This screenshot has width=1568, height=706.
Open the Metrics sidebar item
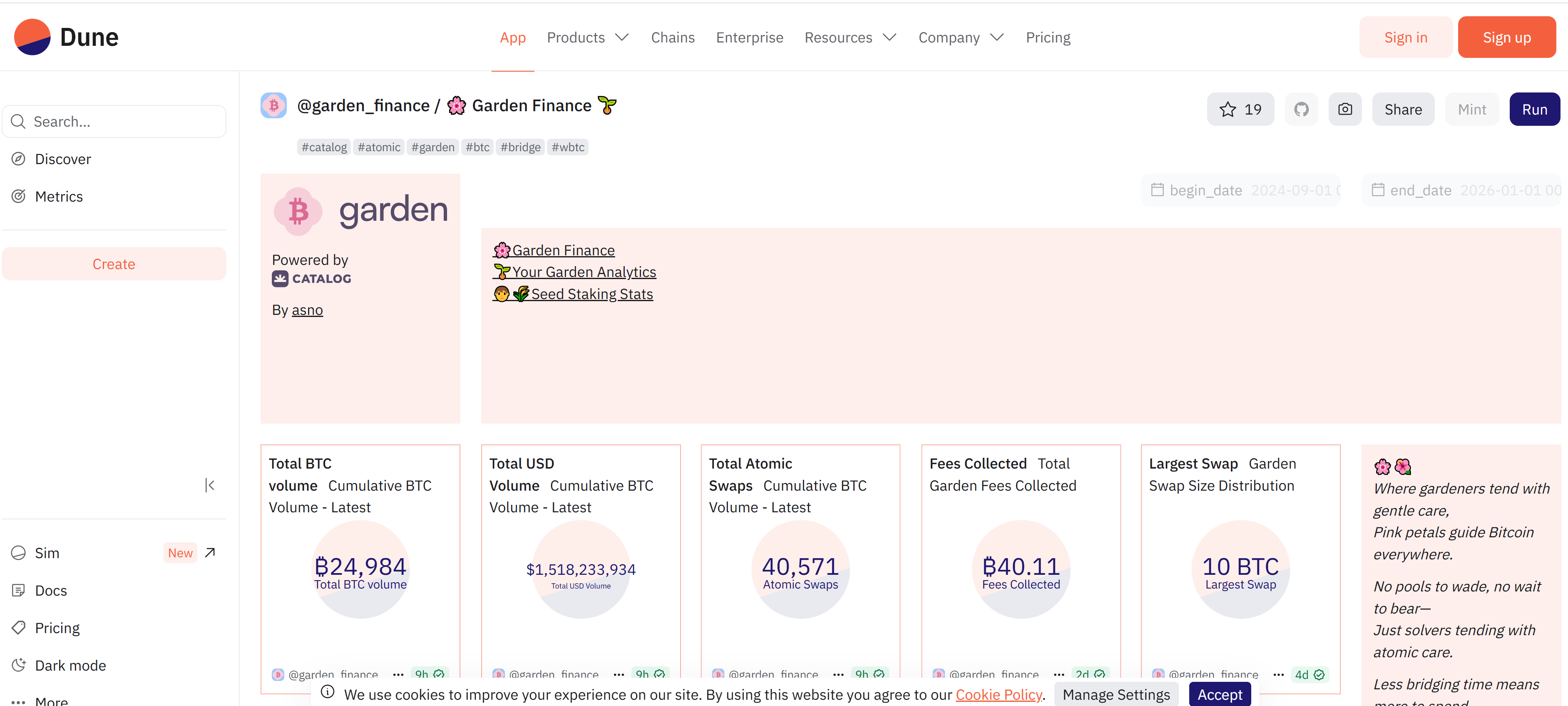(x=58, y=196)
